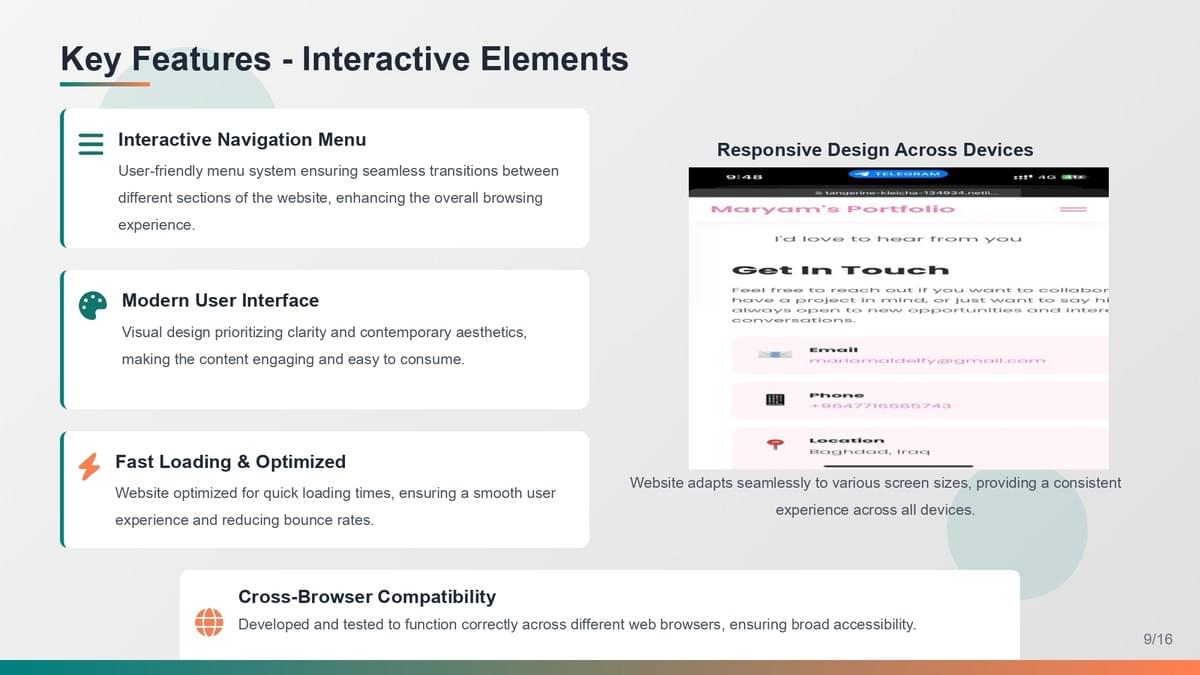
Task: Click the red location pin icon
Action: pyautogui.click(x=774, y=445)
